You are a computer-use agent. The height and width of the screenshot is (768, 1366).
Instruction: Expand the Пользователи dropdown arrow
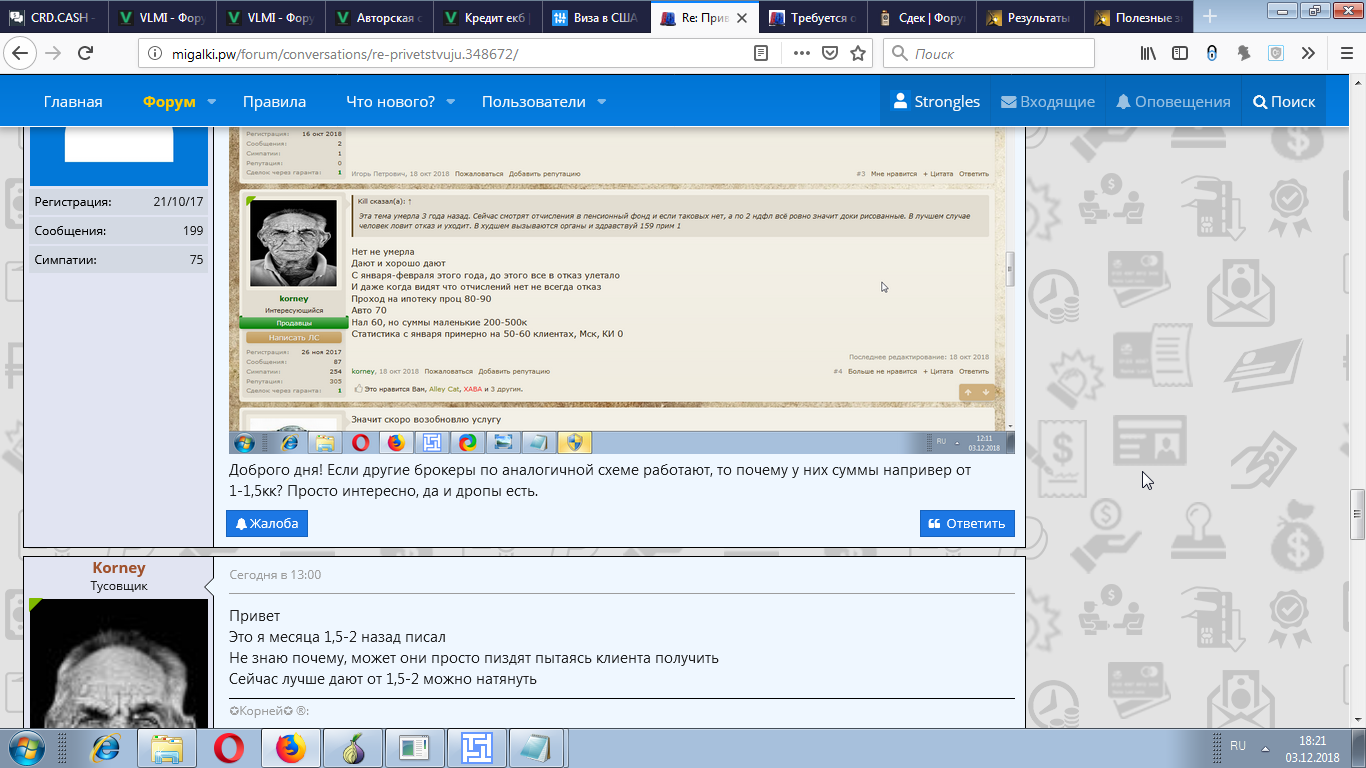pos(601,102)
